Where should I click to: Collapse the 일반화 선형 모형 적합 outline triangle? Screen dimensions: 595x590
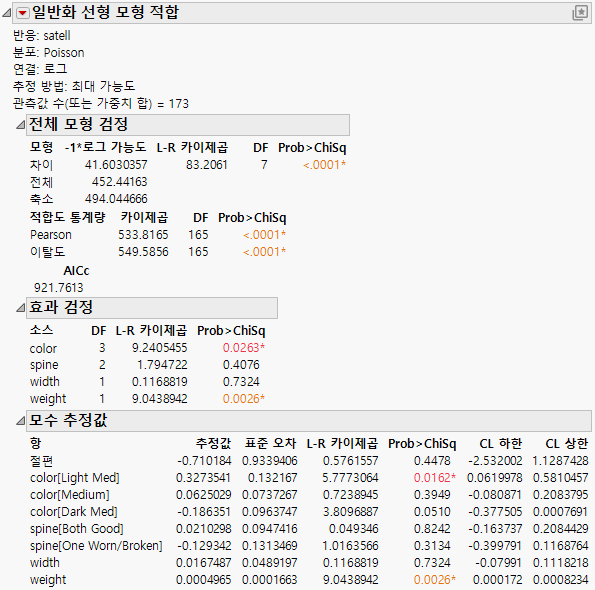(x=6, y=13)
